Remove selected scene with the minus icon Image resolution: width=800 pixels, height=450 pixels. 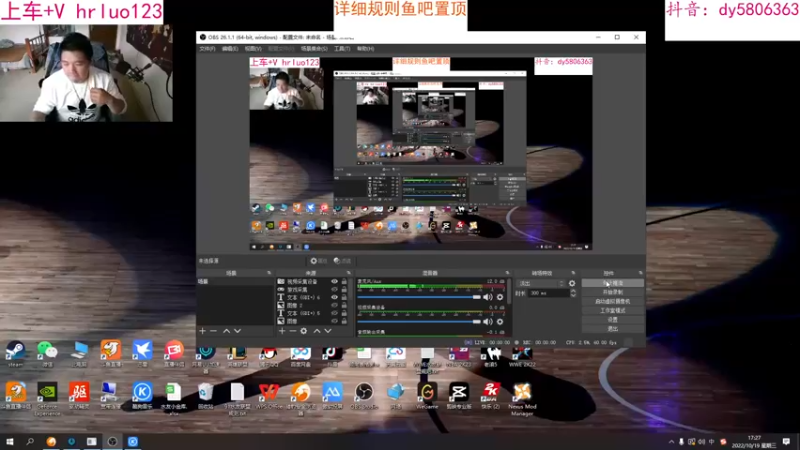coord(214,331)
